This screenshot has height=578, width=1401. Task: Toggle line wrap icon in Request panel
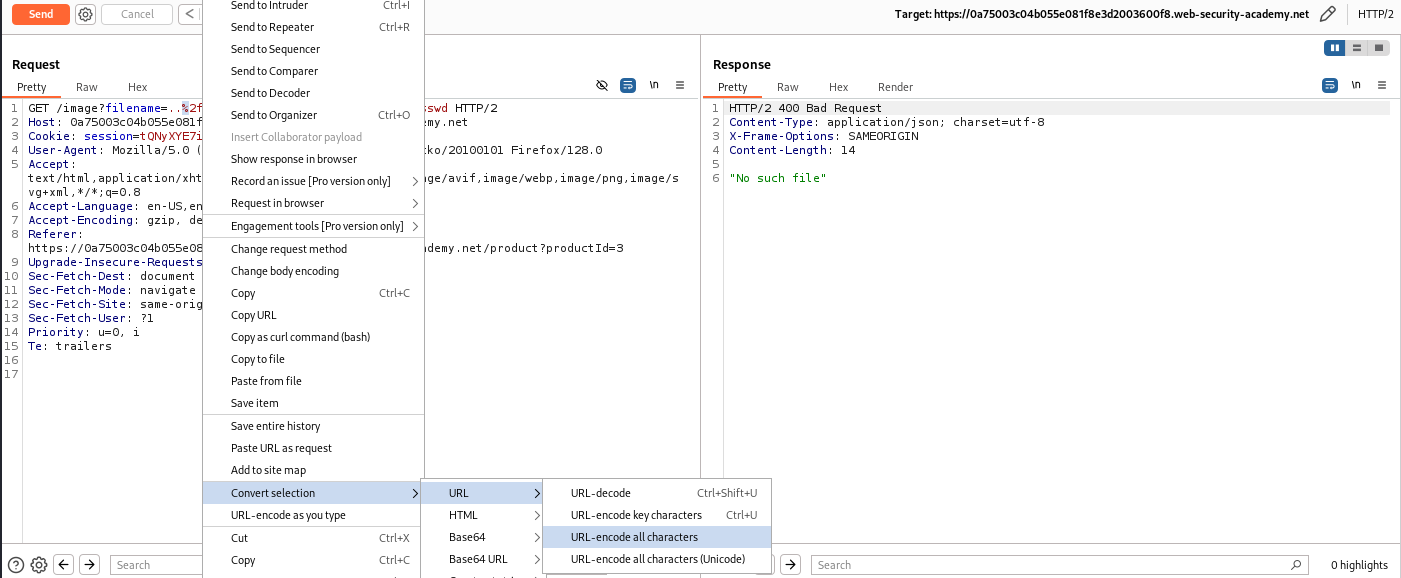(628, 86)
